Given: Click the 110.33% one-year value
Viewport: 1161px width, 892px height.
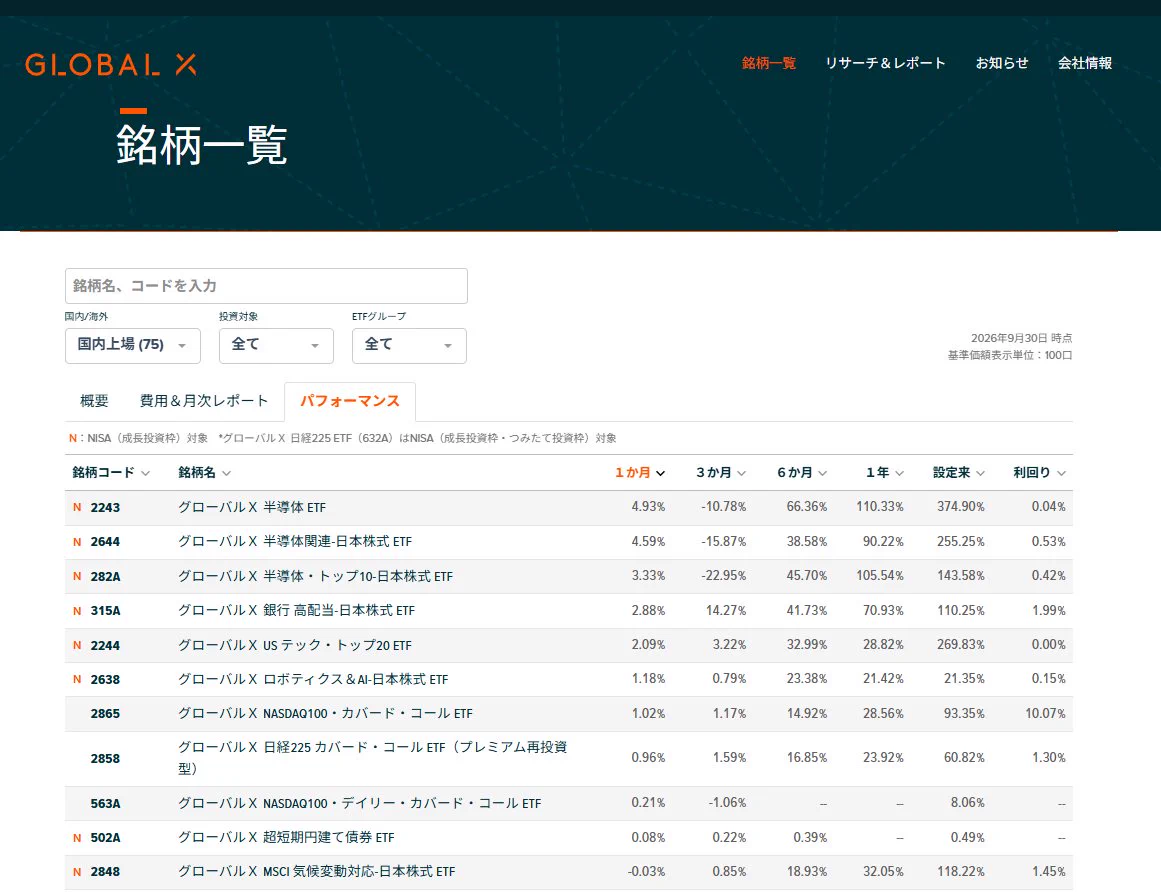Looking at the screenshot, I should [880, 507].
